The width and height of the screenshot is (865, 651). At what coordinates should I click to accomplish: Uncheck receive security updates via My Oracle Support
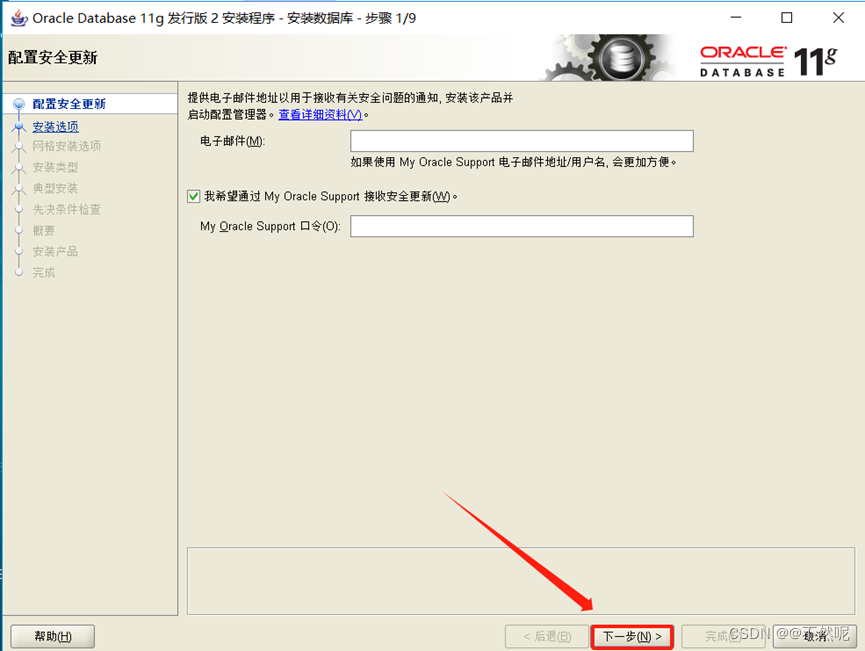point(193,196)
